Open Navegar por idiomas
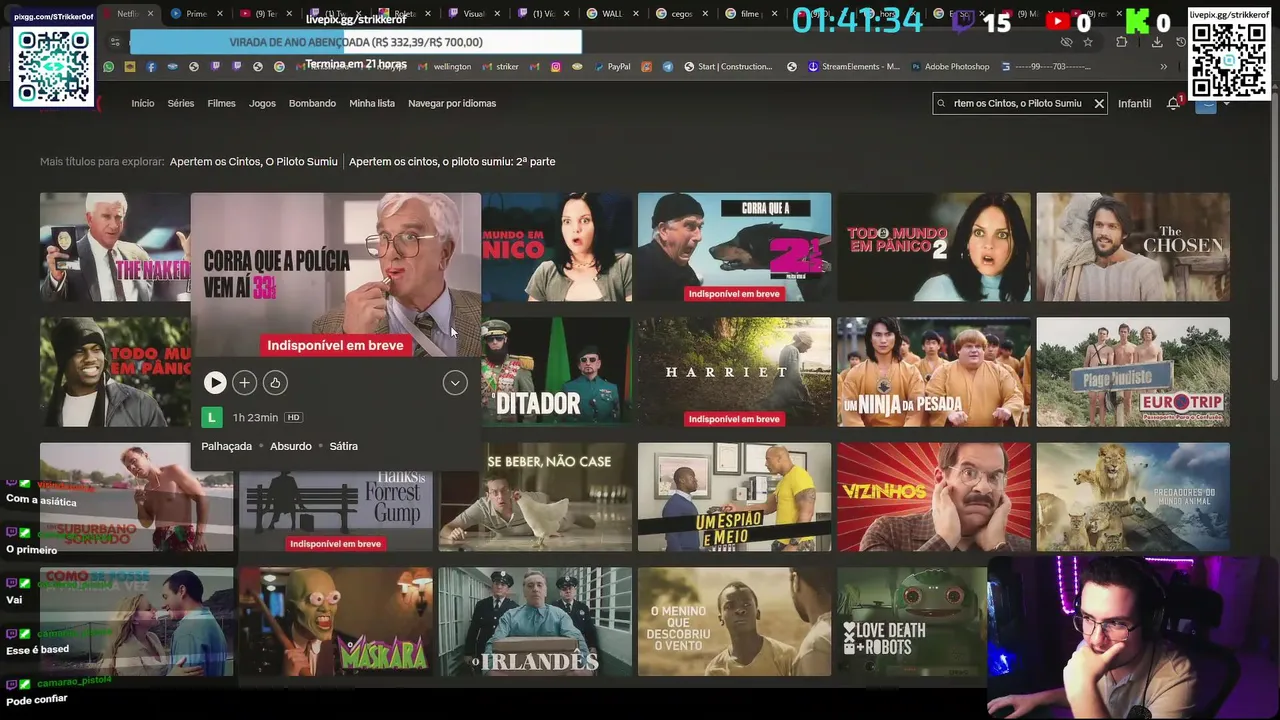Screen dimensions: 1280x720 tap(452, 103)
